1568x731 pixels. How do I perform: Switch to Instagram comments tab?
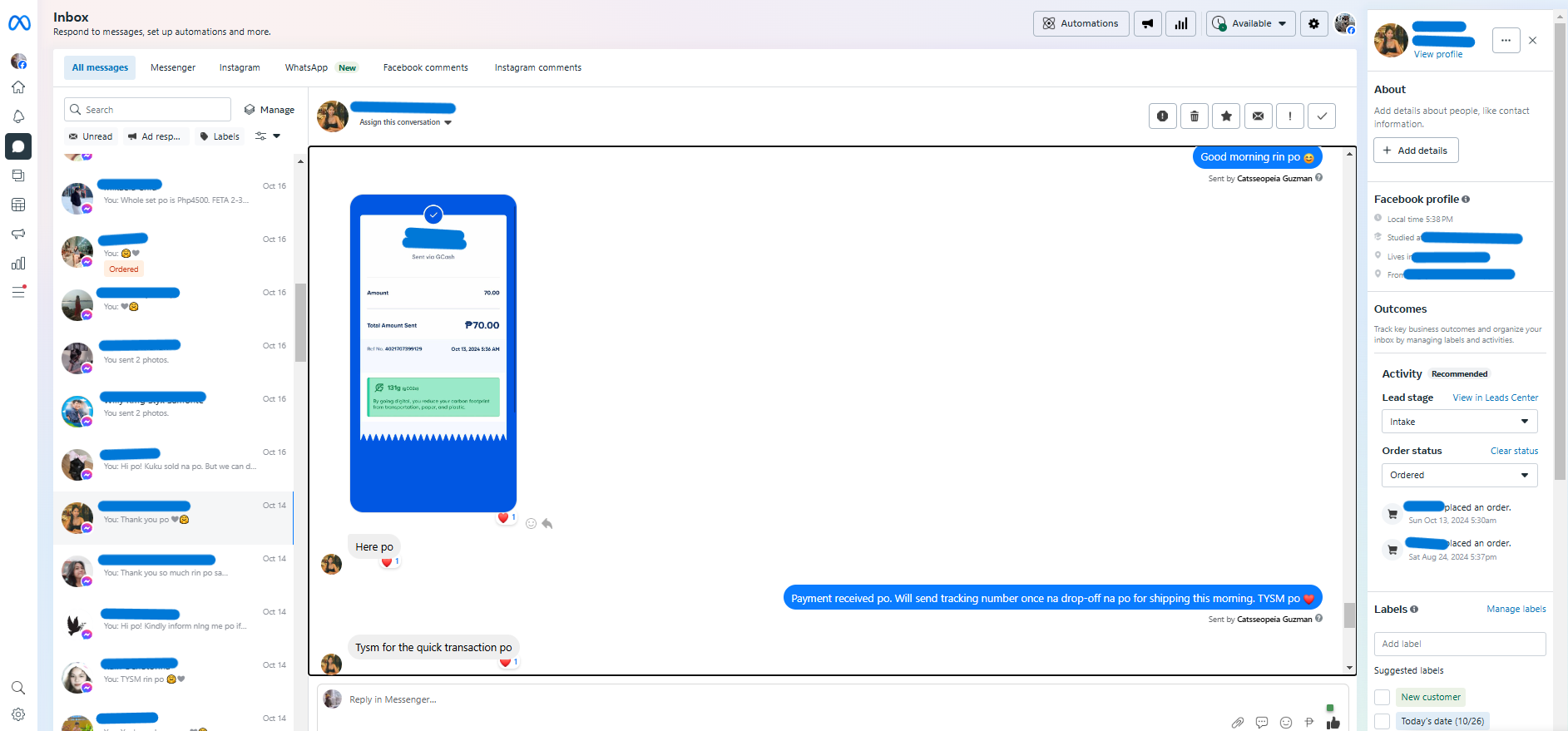pyautogui.click(x=538, y=67)
